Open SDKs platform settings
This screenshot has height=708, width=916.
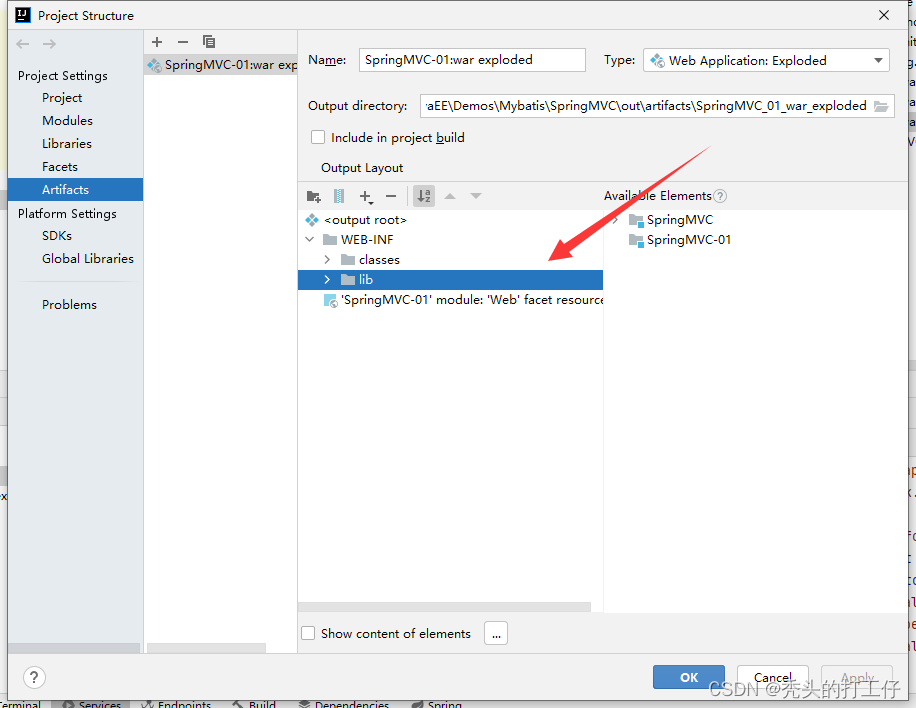coord(57,235)
